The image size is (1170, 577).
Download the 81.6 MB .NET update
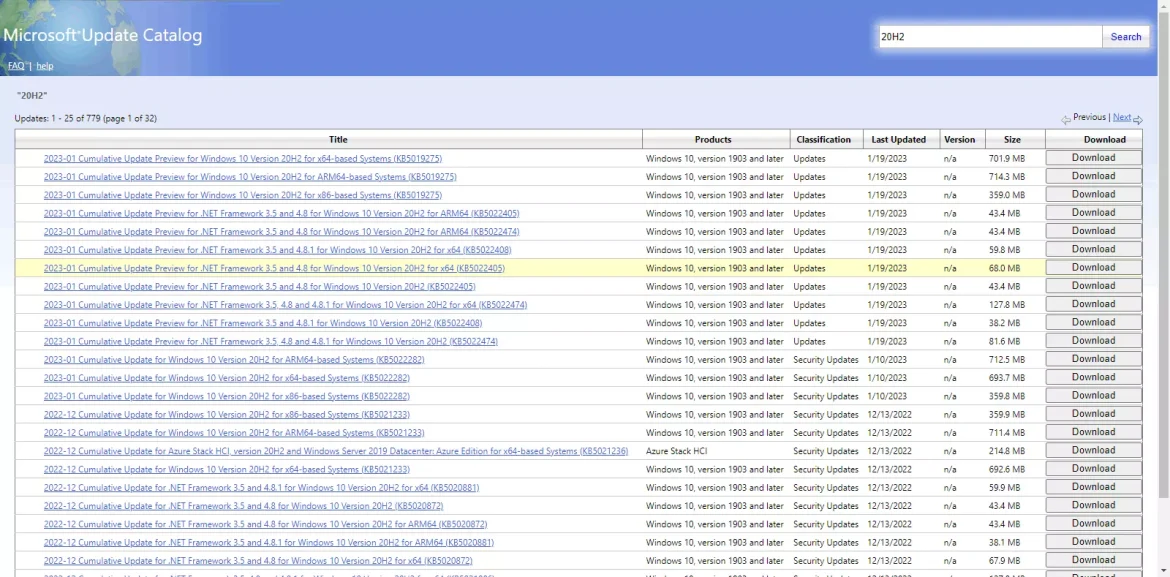[x=1093, y=341]
